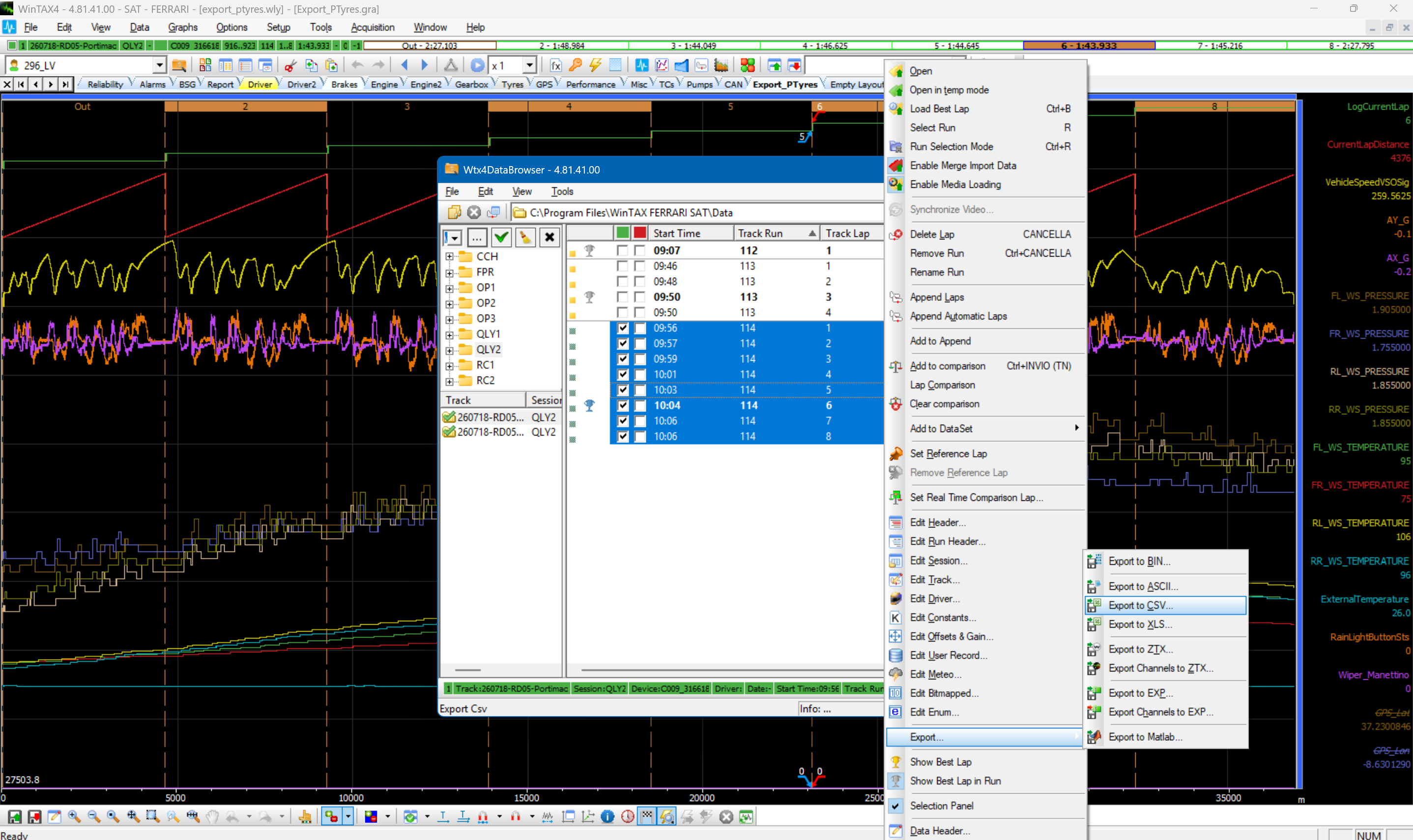Uncheck green checkbox for 09:59 lap
The image size is (1413, 840).
click(623, 359)
